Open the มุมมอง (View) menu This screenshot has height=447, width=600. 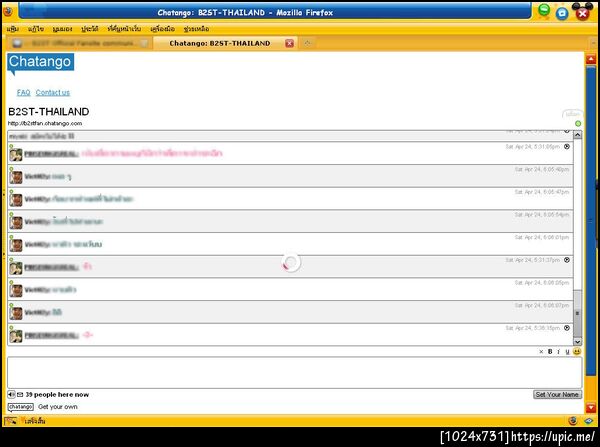(x=63, y=29)
